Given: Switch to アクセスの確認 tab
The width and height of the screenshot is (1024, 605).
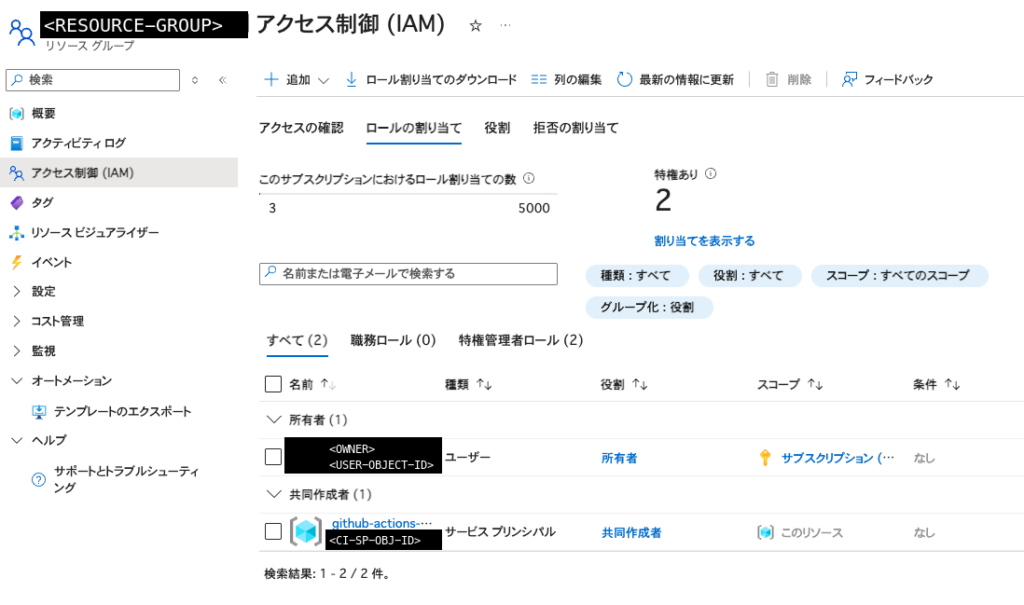Looking at the screenshot, I should [301, 128].
